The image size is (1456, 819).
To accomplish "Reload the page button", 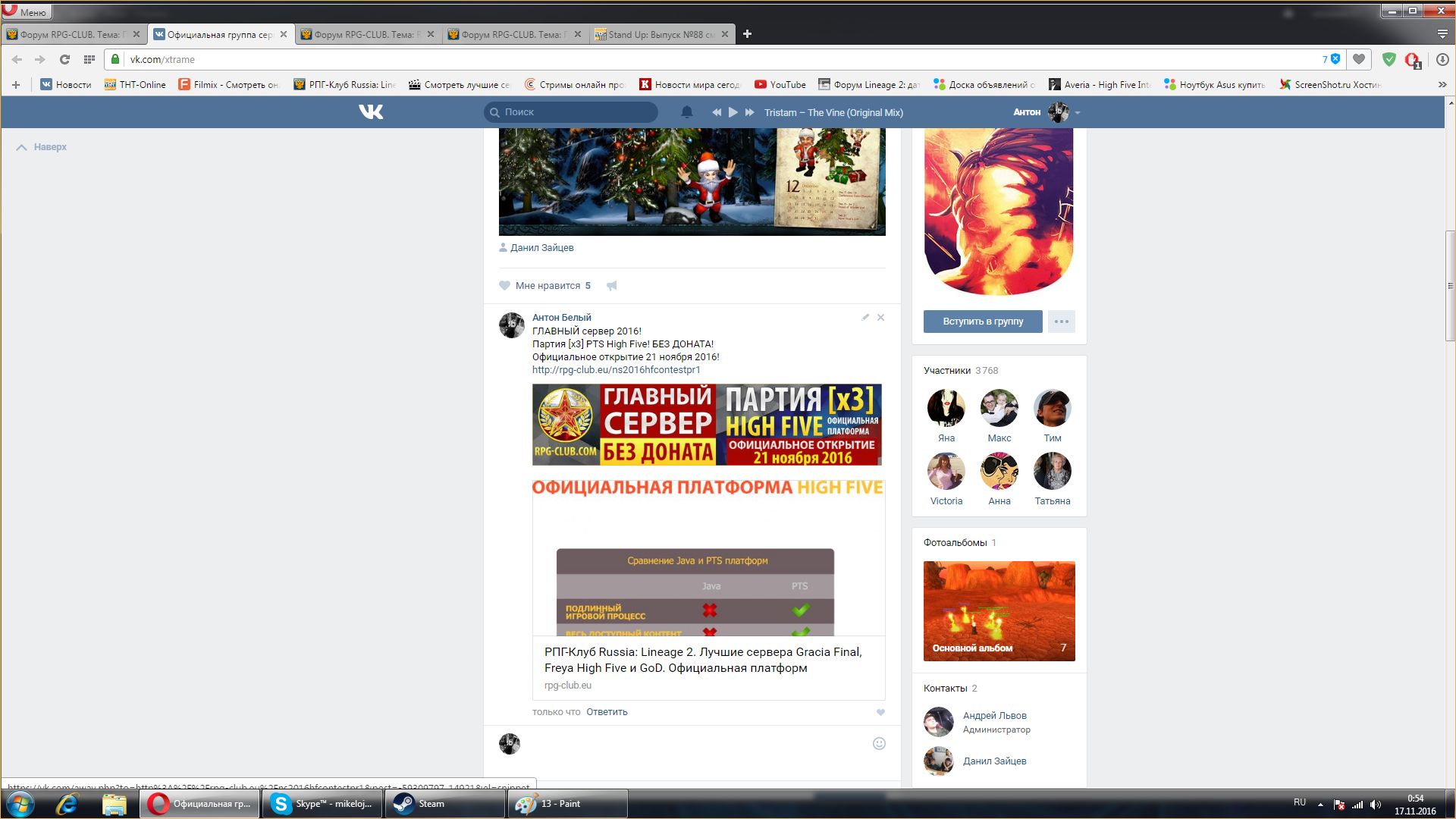I will [x=64, y=59].
